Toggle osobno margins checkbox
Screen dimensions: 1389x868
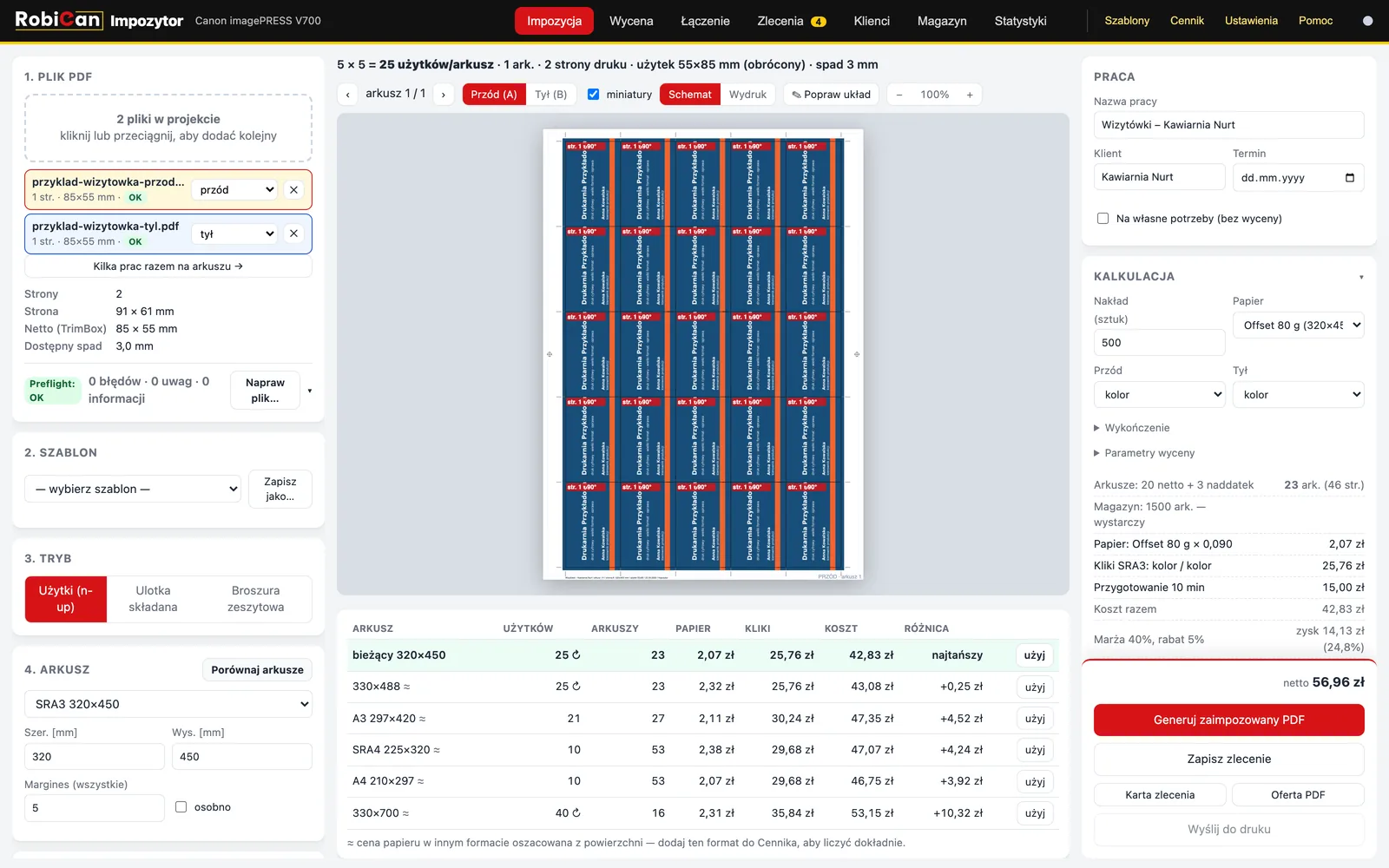[x=181, y=807]
